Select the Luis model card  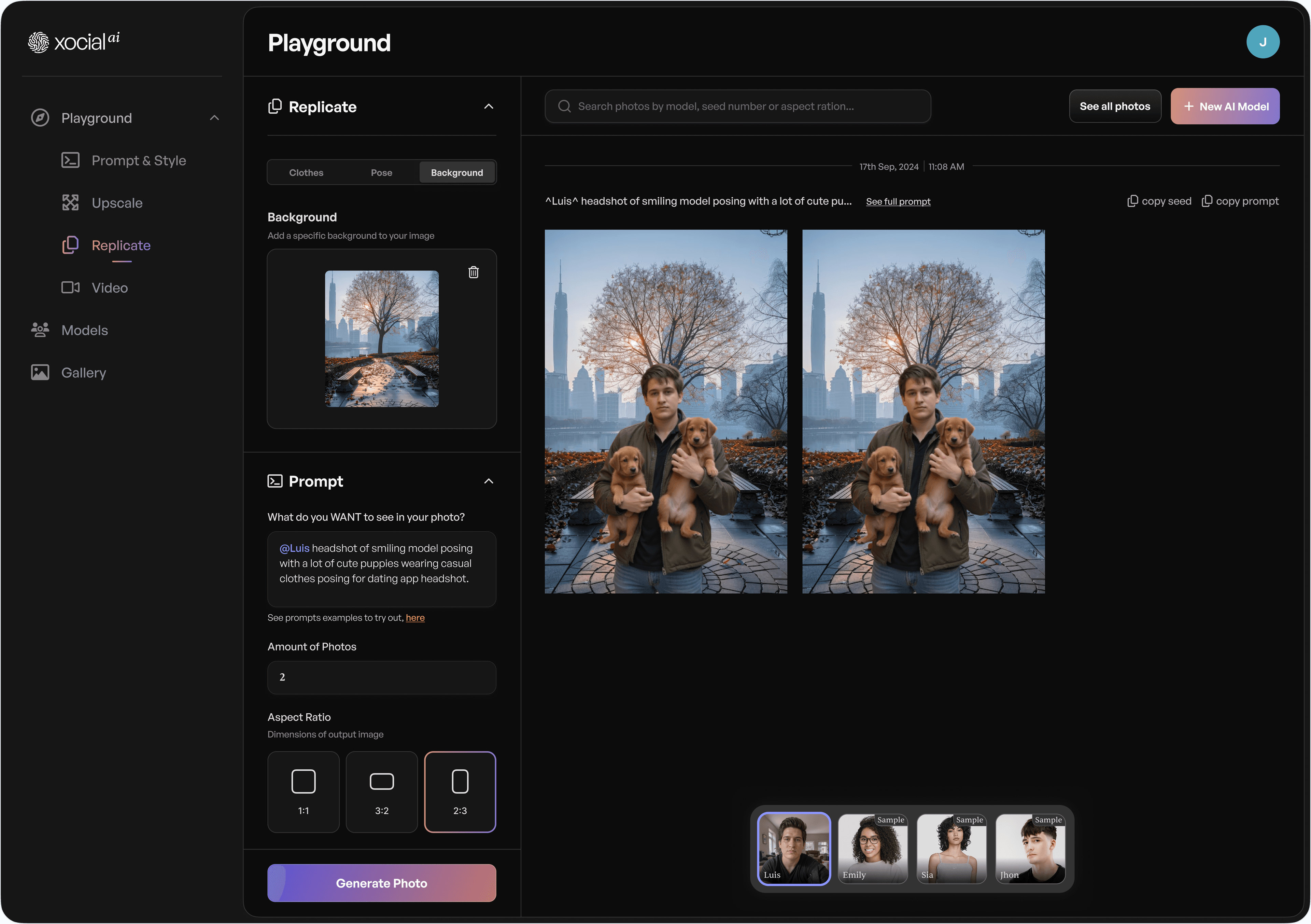click(x=794, y=849)
